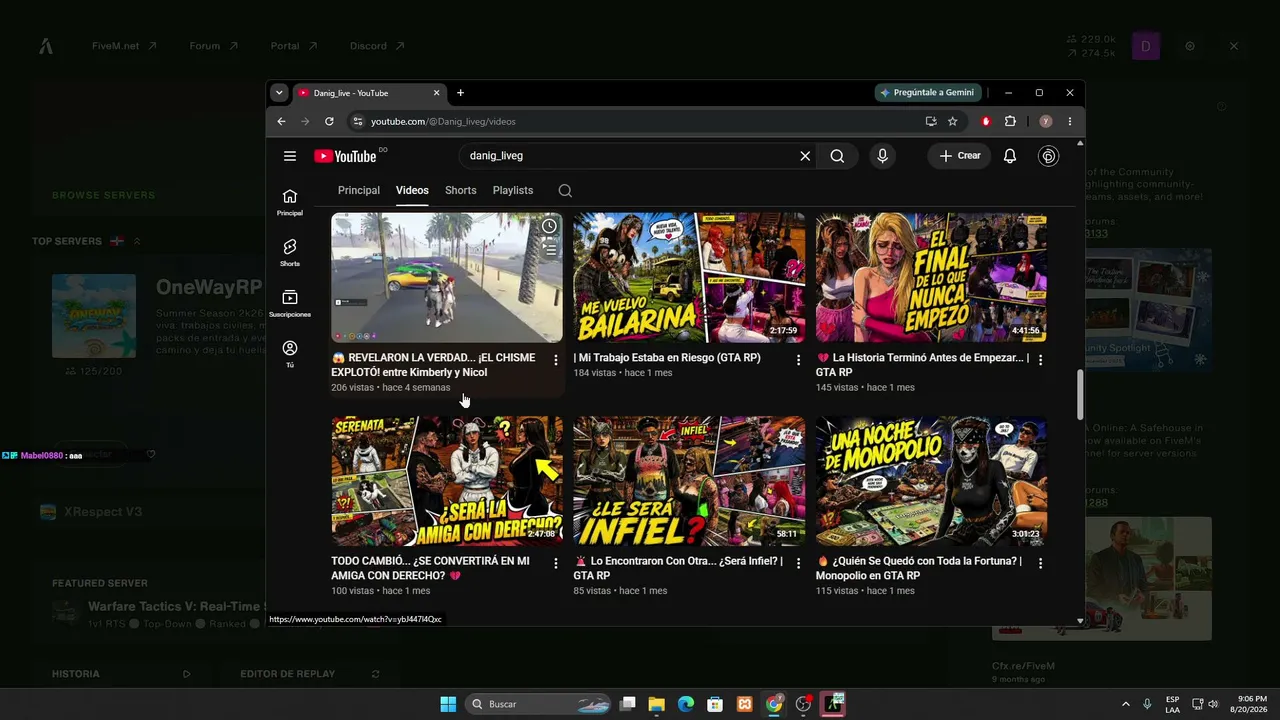
Task: Open options for Monopolio en GTA RP video
Action: 1040,564
